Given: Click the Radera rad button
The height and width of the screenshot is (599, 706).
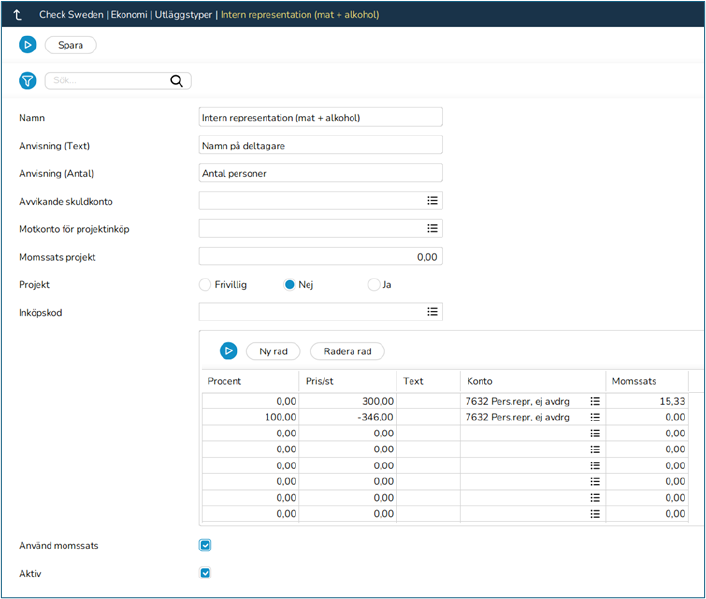Looking at the screenshot, I should click(347, 351).
